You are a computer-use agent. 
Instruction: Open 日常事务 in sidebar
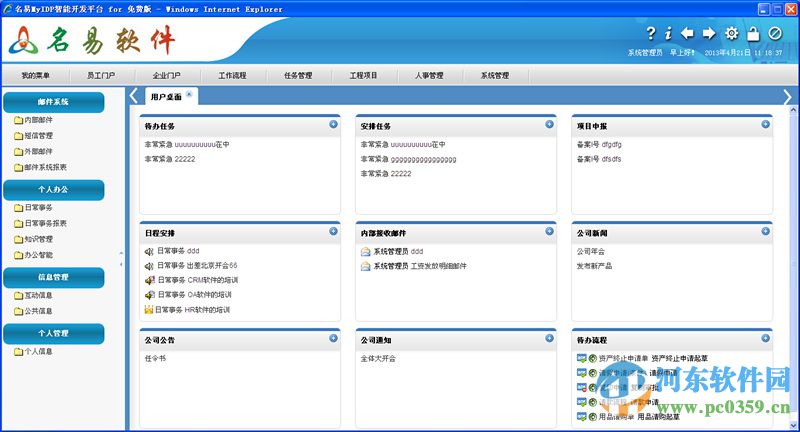pos(39,208)
